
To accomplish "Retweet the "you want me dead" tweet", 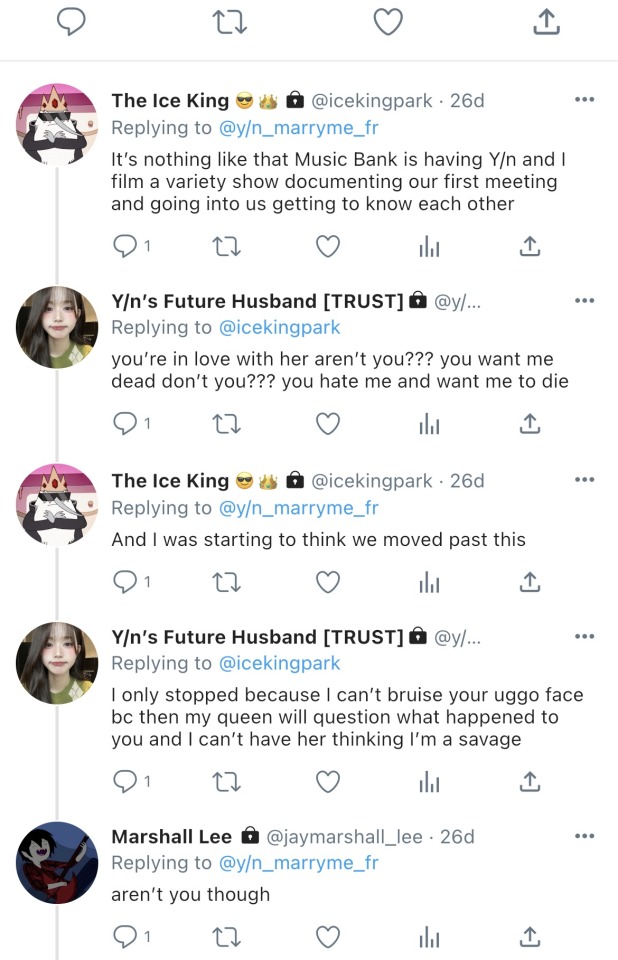I will pos(229,424).
